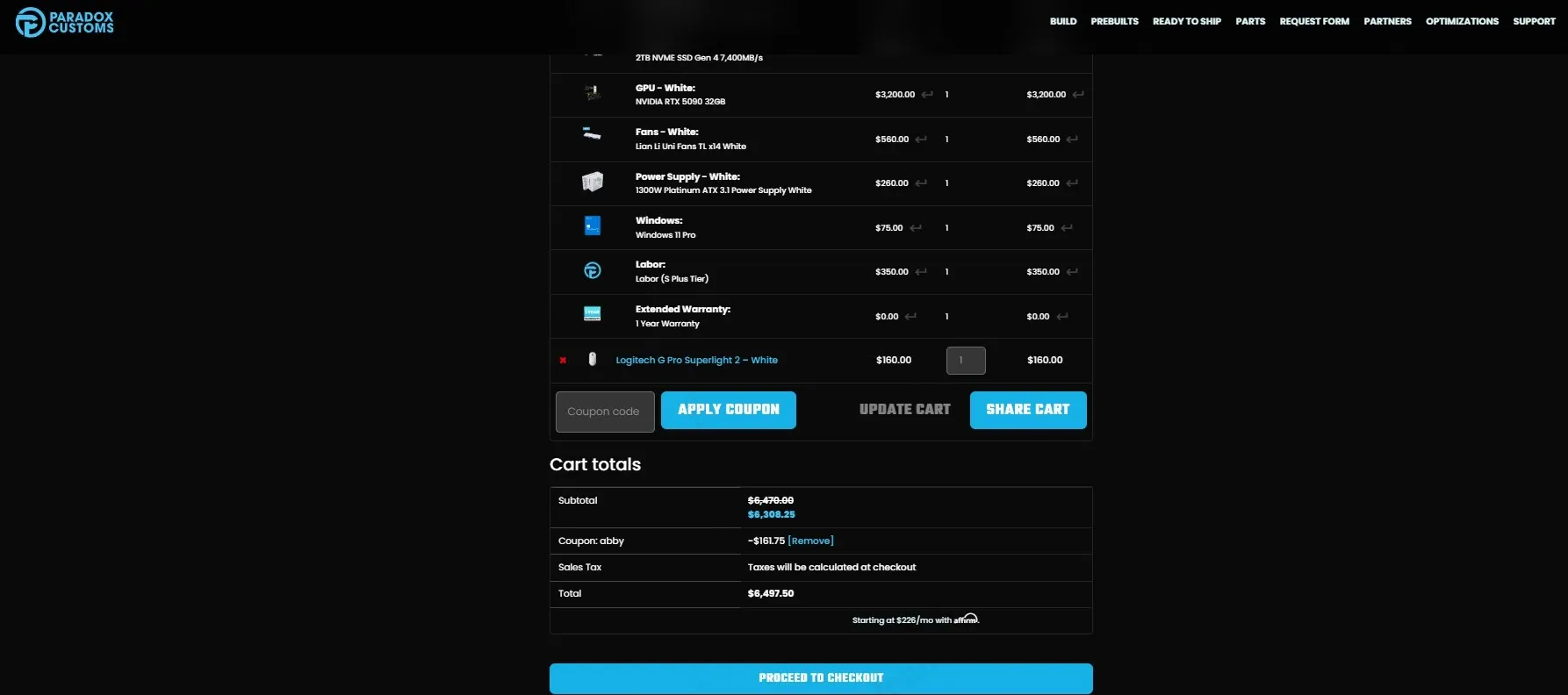Remove the abby coupon
1568x695 pixels.
click(810, 541)
